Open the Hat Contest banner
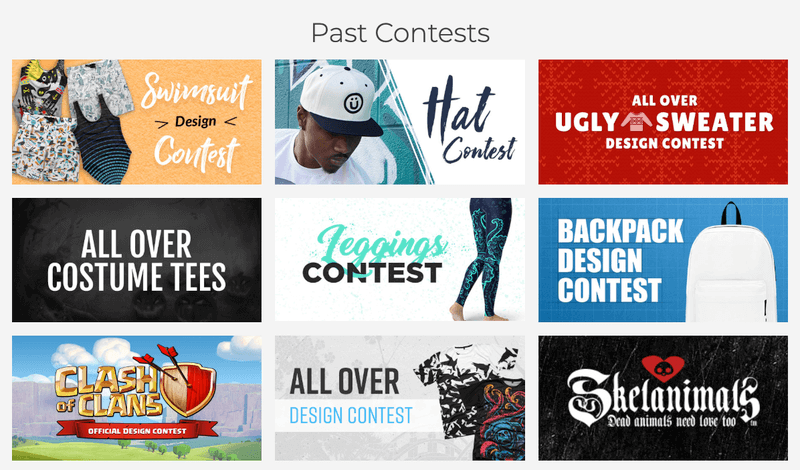The image size is (800, 470). click(x=399, y=122)
